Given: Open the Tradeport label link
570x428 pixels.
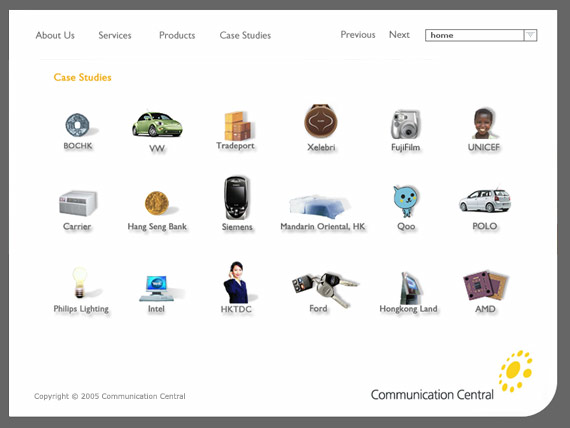Looking at the screenshot, I should point(235,146).
